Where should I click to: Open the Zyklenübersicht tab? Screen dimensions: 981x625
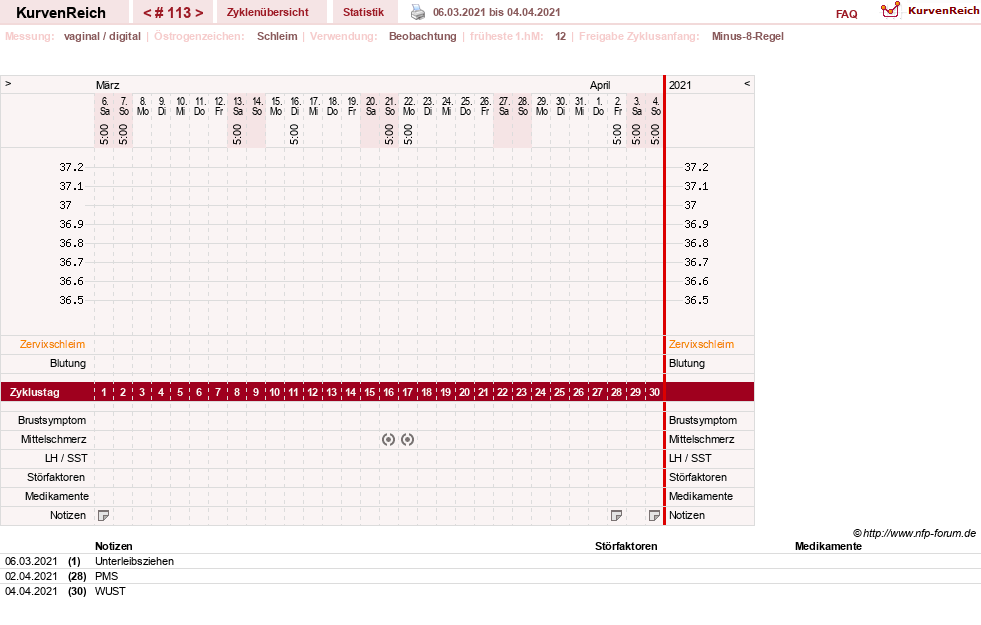tap(268, 12)
